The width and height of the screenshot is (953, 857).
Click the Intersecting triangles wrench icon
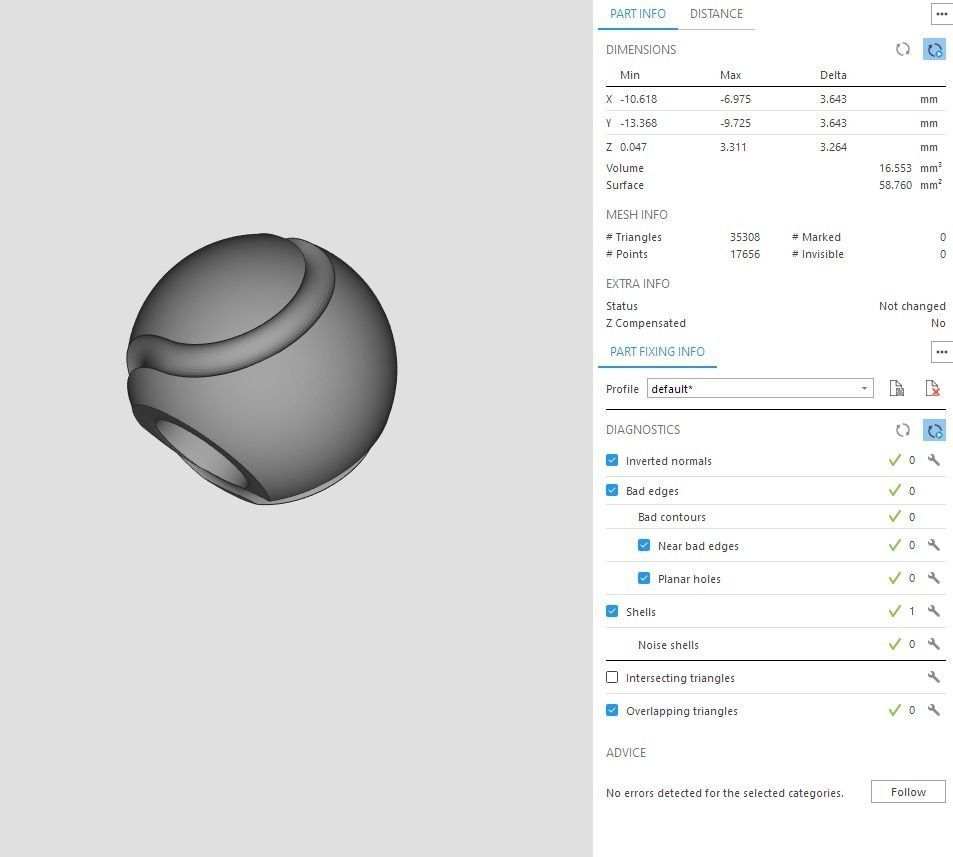(934, 676)
